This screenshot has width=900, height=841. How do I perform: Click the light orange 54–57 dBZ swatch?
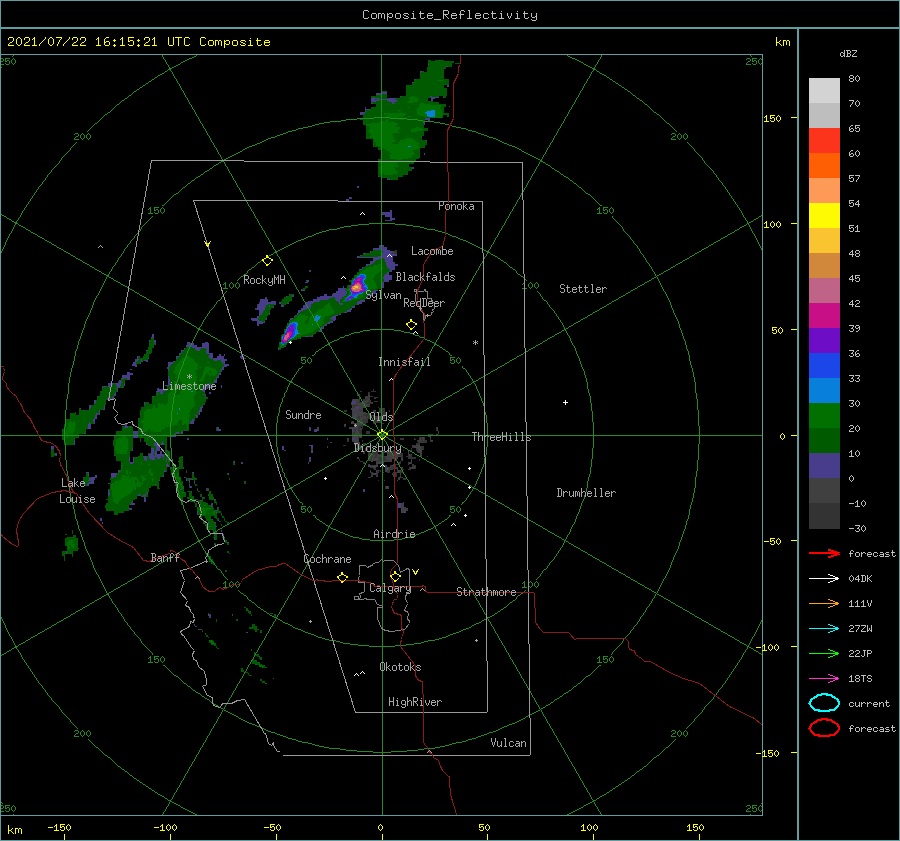click(824, 191)
